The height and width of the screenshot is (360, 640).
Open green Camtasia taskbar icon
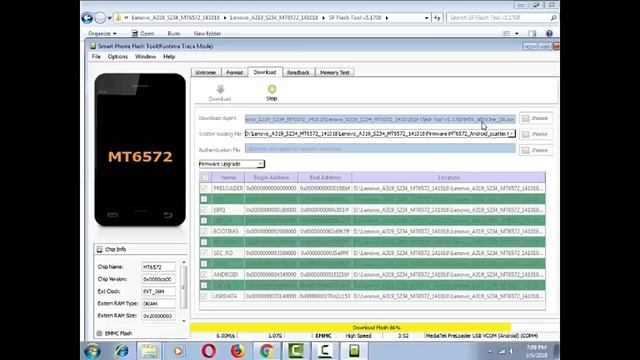coord(296,351)
